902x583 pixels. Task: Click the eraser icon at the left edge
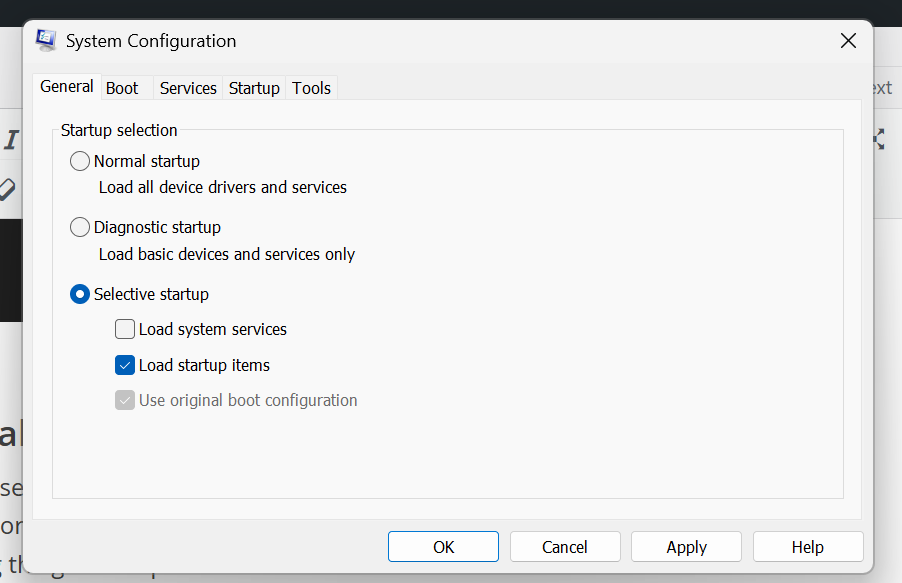point(7,188)
